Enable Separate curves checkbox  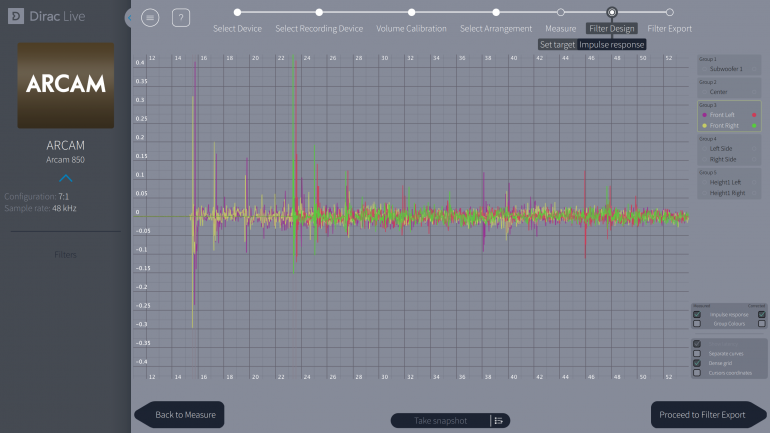[697, 353]
